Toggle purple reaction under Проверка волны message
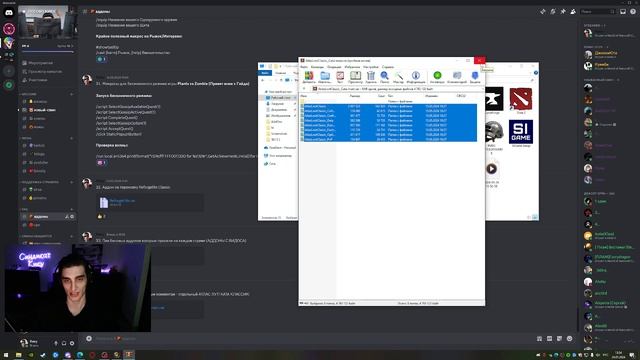Image resolution: width=640 pixels, height=360 pixels. click(x=101, y=162)
